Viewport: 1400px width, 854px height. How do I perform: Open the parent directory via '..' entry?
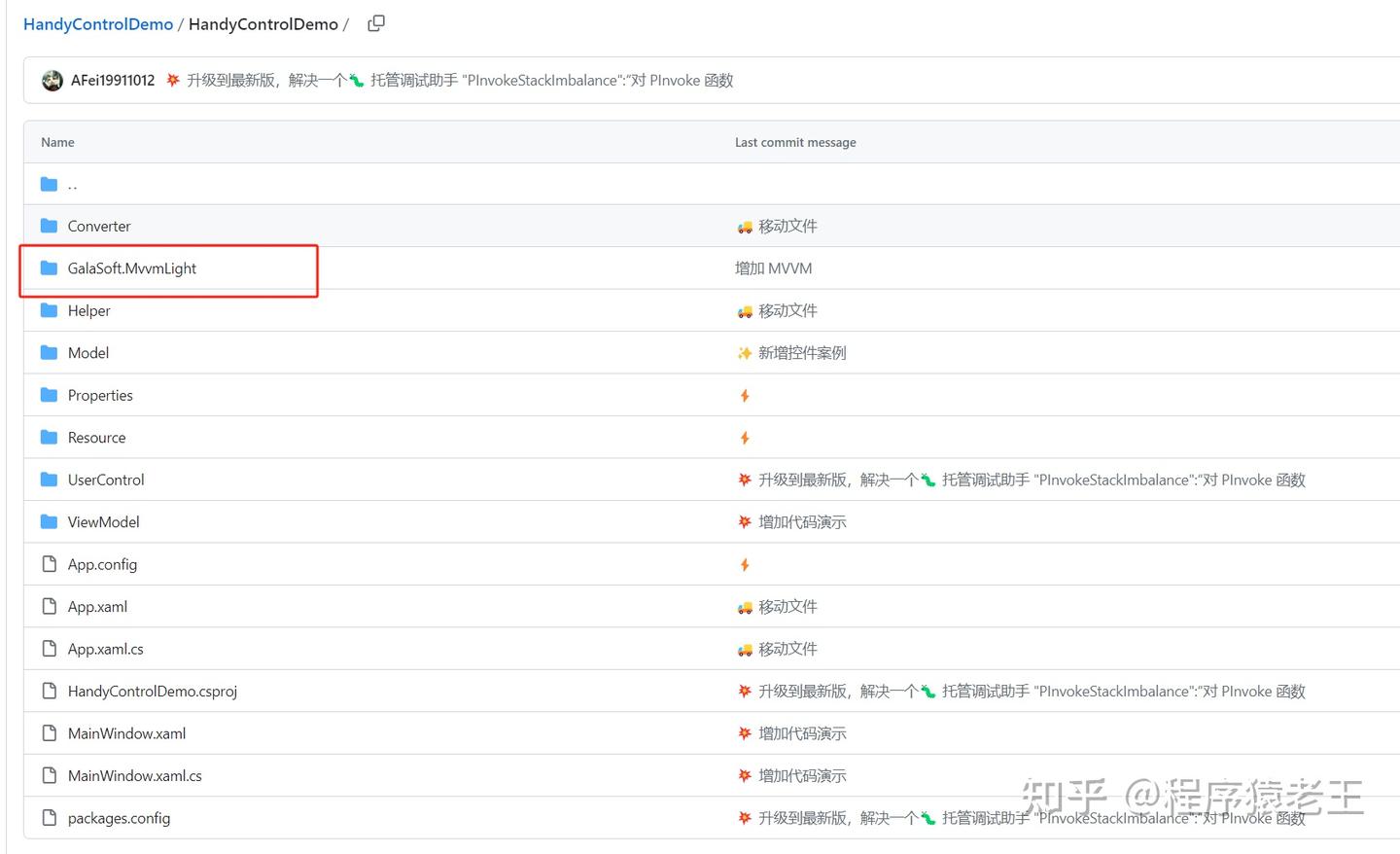(x=72, y=184)
